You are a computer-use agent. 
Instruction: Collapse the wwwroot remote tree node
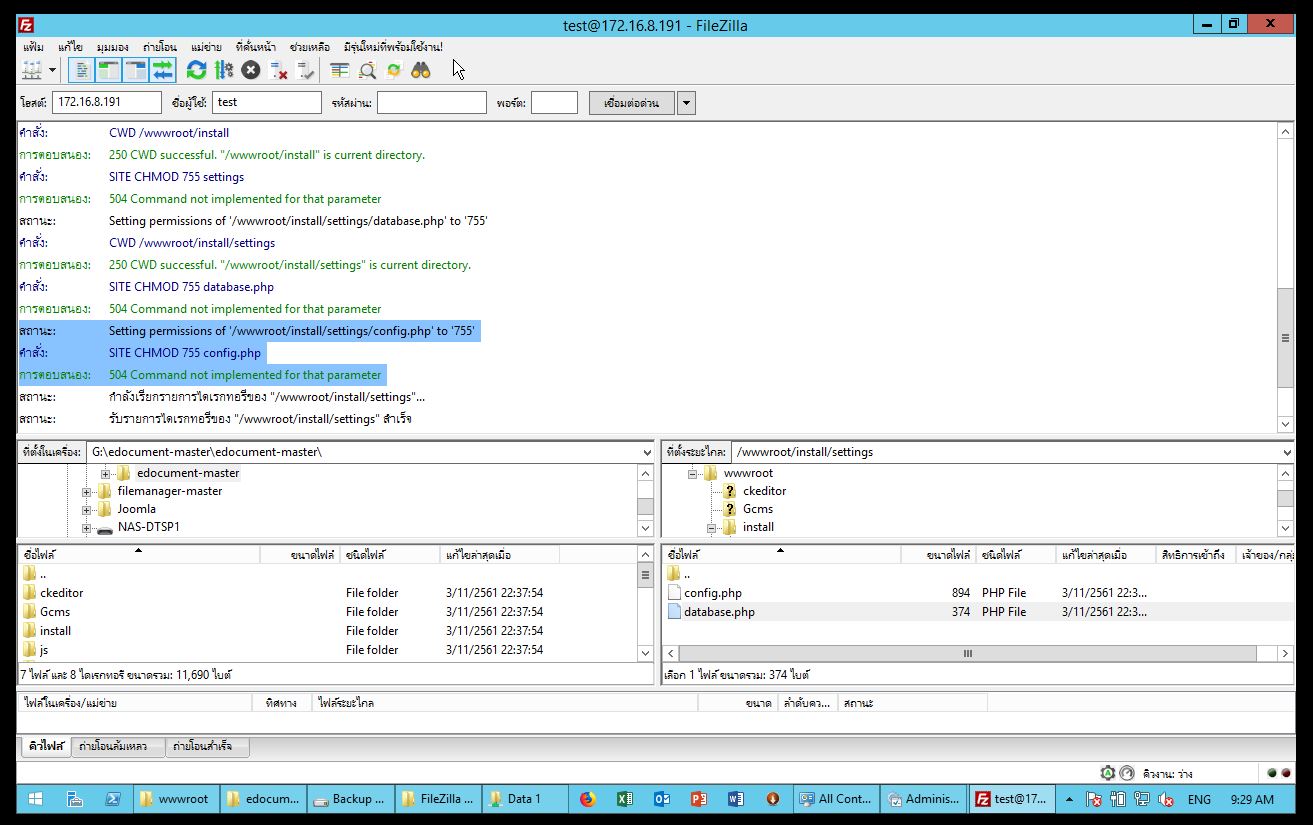pos(692,473)
